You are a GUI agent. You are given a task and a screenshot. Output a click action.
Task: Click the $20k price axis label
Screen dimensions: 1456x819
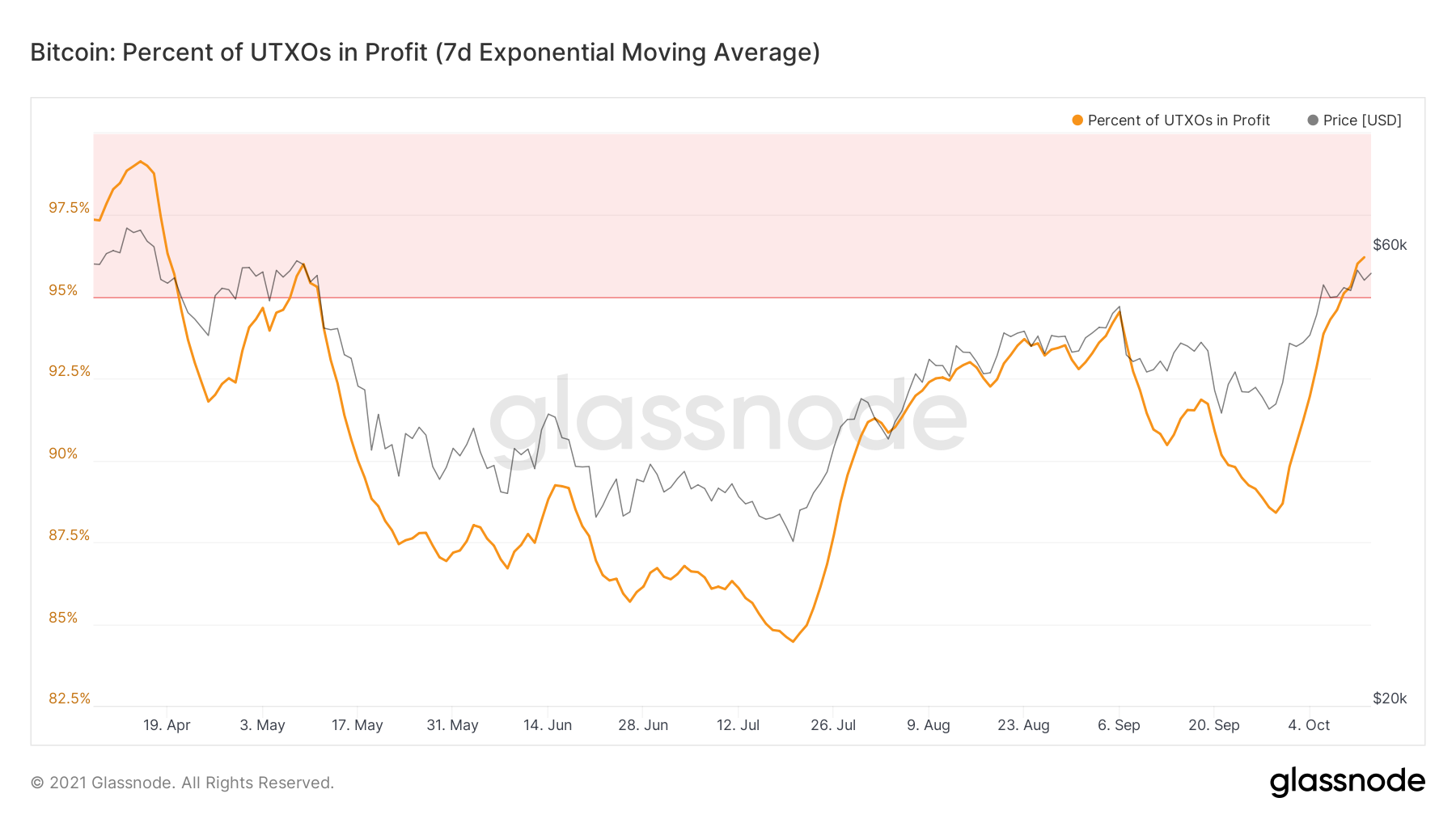(x=1390, y=699)
